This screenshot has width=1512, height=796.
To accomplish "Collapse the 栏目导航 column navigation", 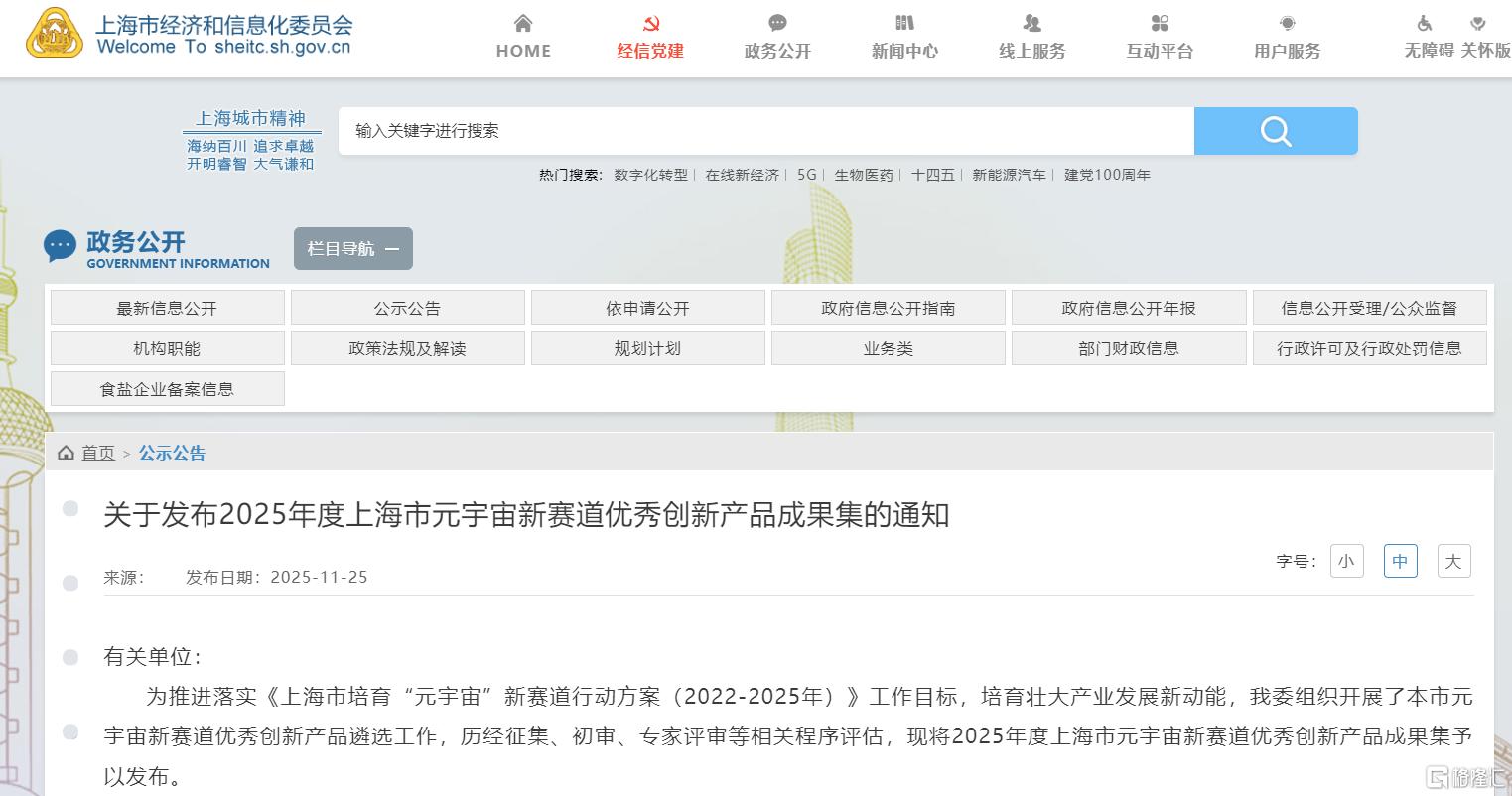I will (x=352, y=249).
